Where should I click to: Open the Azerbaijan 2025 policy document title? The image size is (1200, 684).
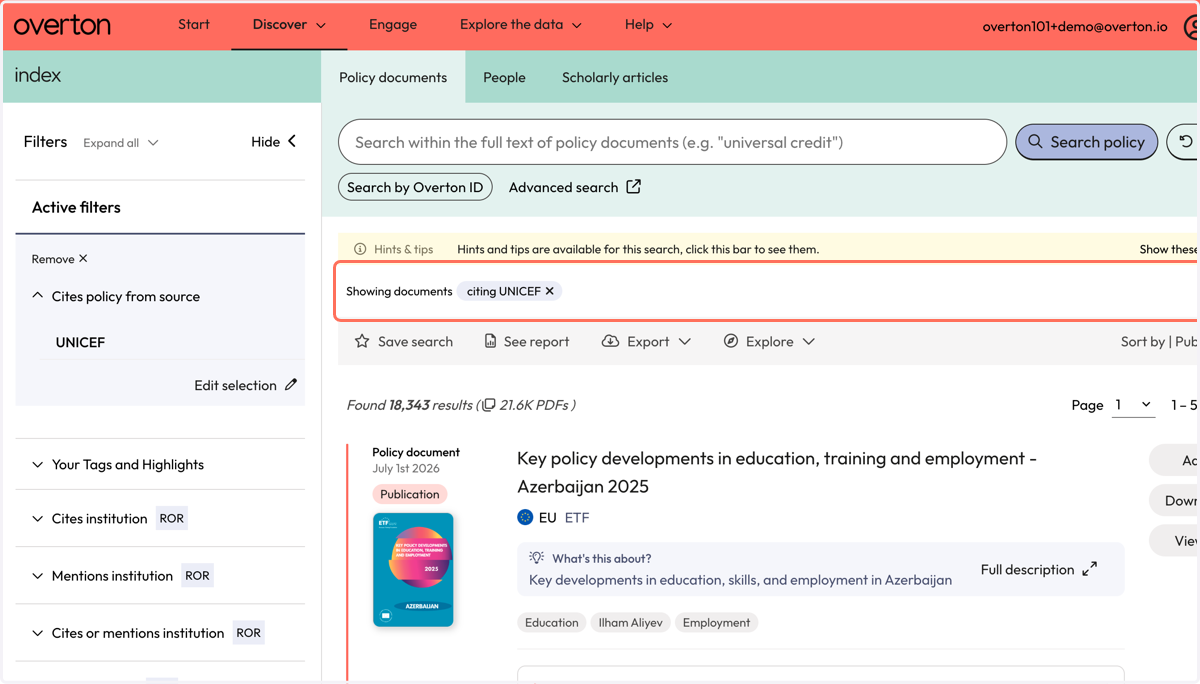(x=776, y=473)
